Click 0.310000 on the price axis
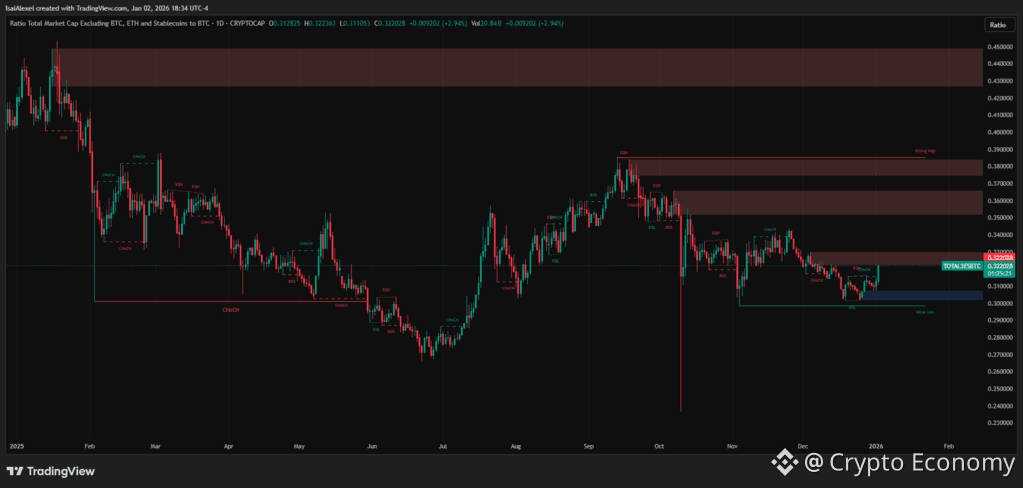1023x488 pixels. click(1000, 286)
